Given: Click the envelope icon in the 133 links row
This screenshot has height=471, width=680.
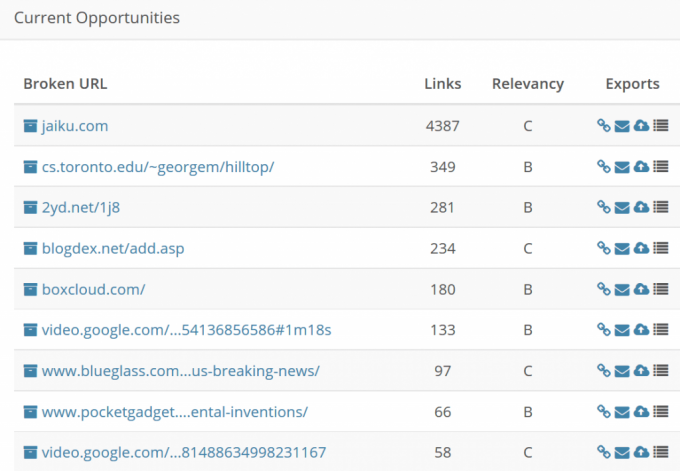Looking at the screenshot, I should 622,330.
